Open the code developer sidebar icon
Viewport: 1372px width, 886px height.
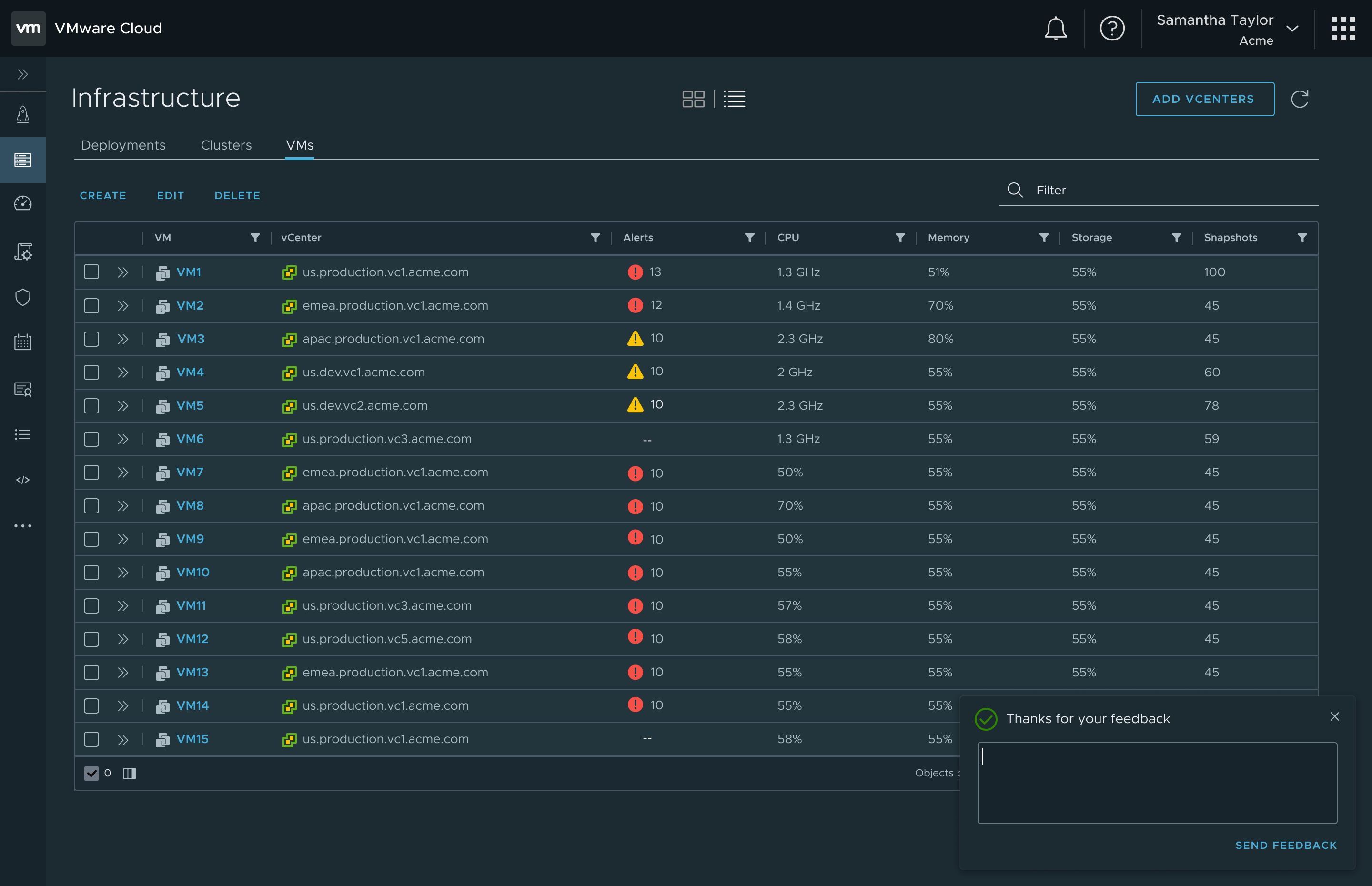click(23, 480)
